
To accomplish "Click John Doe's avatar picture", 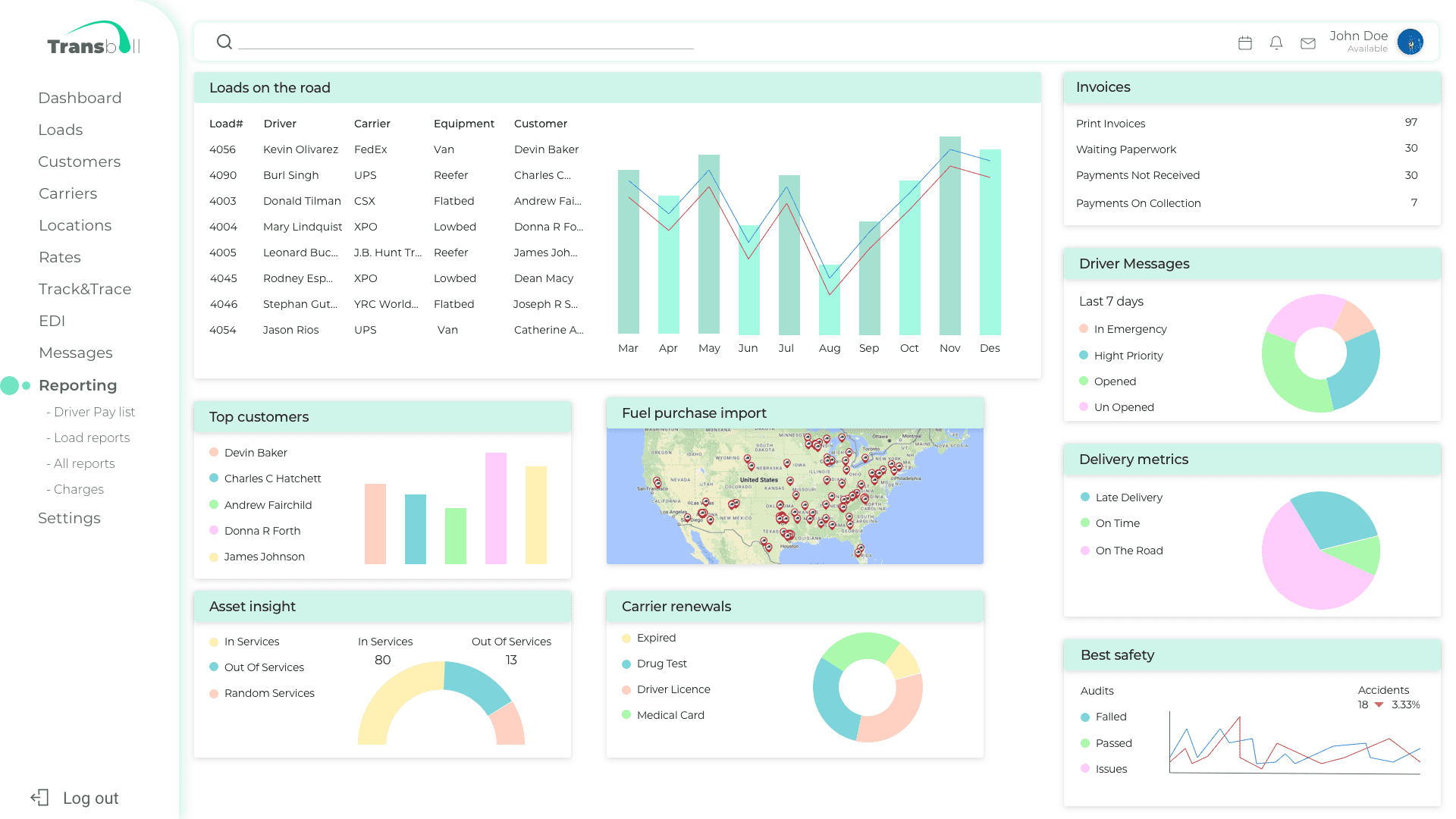I will 1410,42.
